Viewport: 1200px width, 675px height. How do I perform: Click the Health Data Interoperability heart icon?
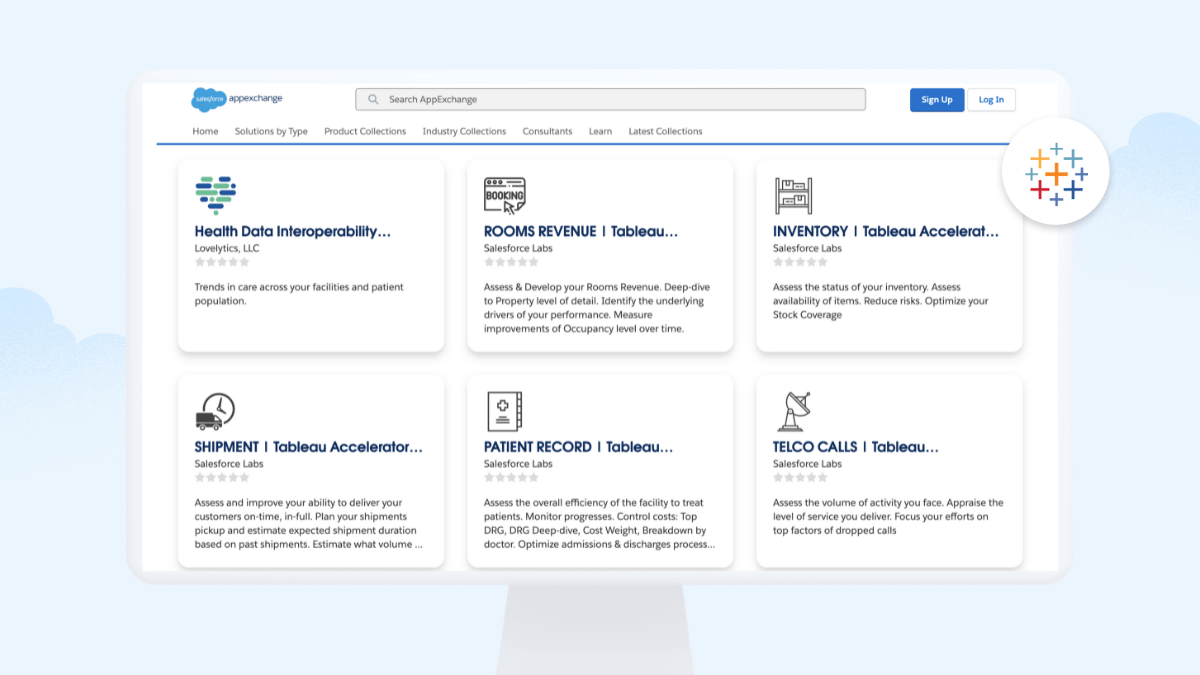click(215, 194)
